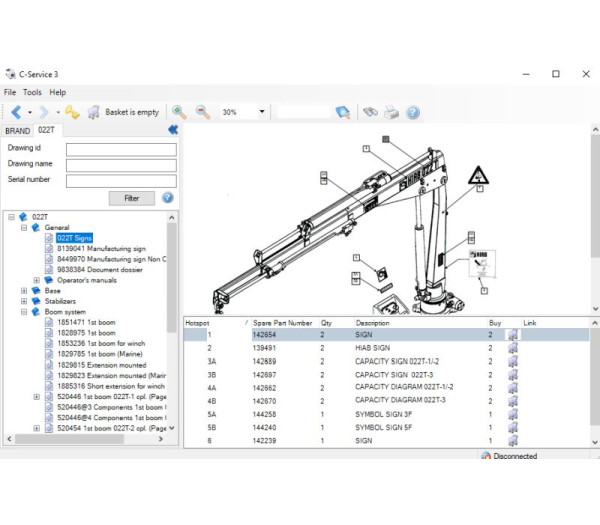Screen dimensions: 600x525
Task: Expand the Stabilizers tree node
Action: click(24, 300)
